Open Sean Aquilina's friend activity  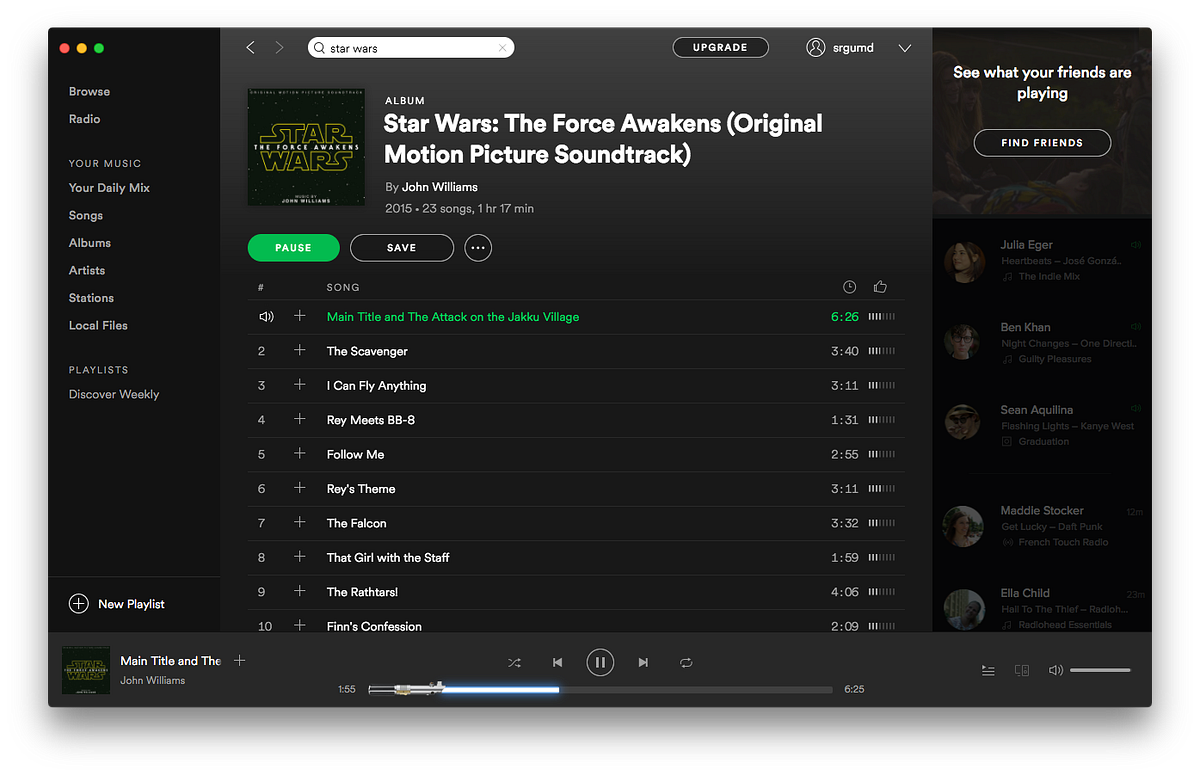pyautogui.click(x=1042, y=425)
